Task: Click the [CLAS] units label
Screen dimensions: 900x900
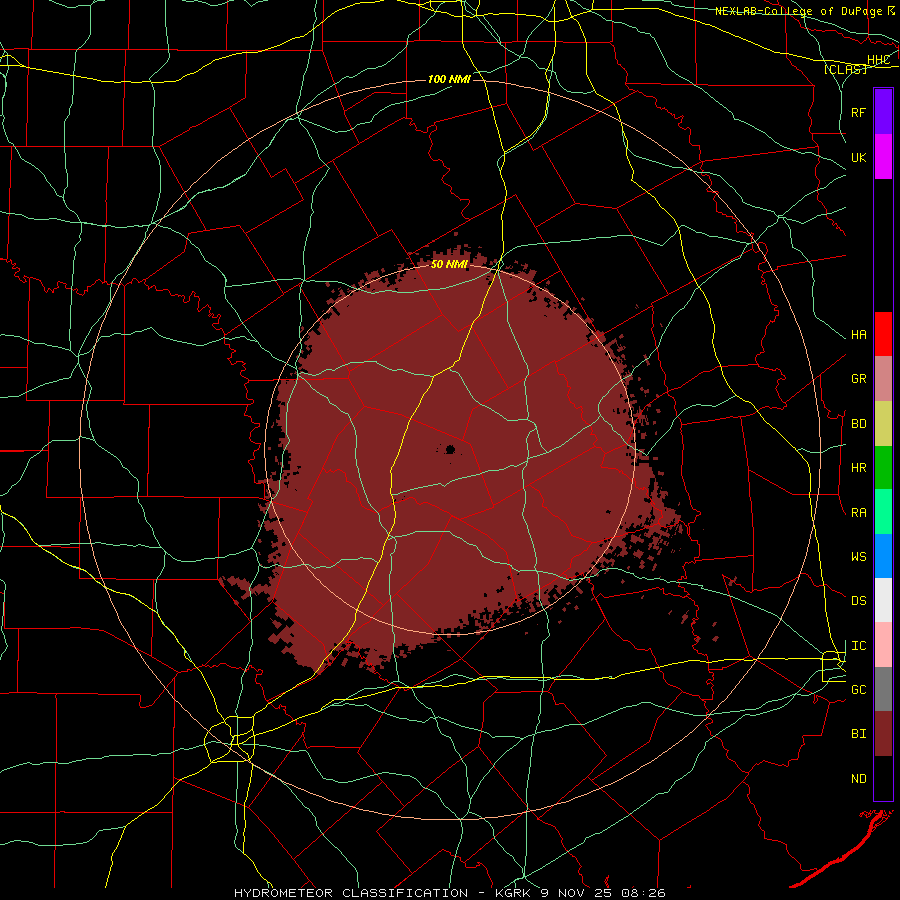Action: coord(845,69)
